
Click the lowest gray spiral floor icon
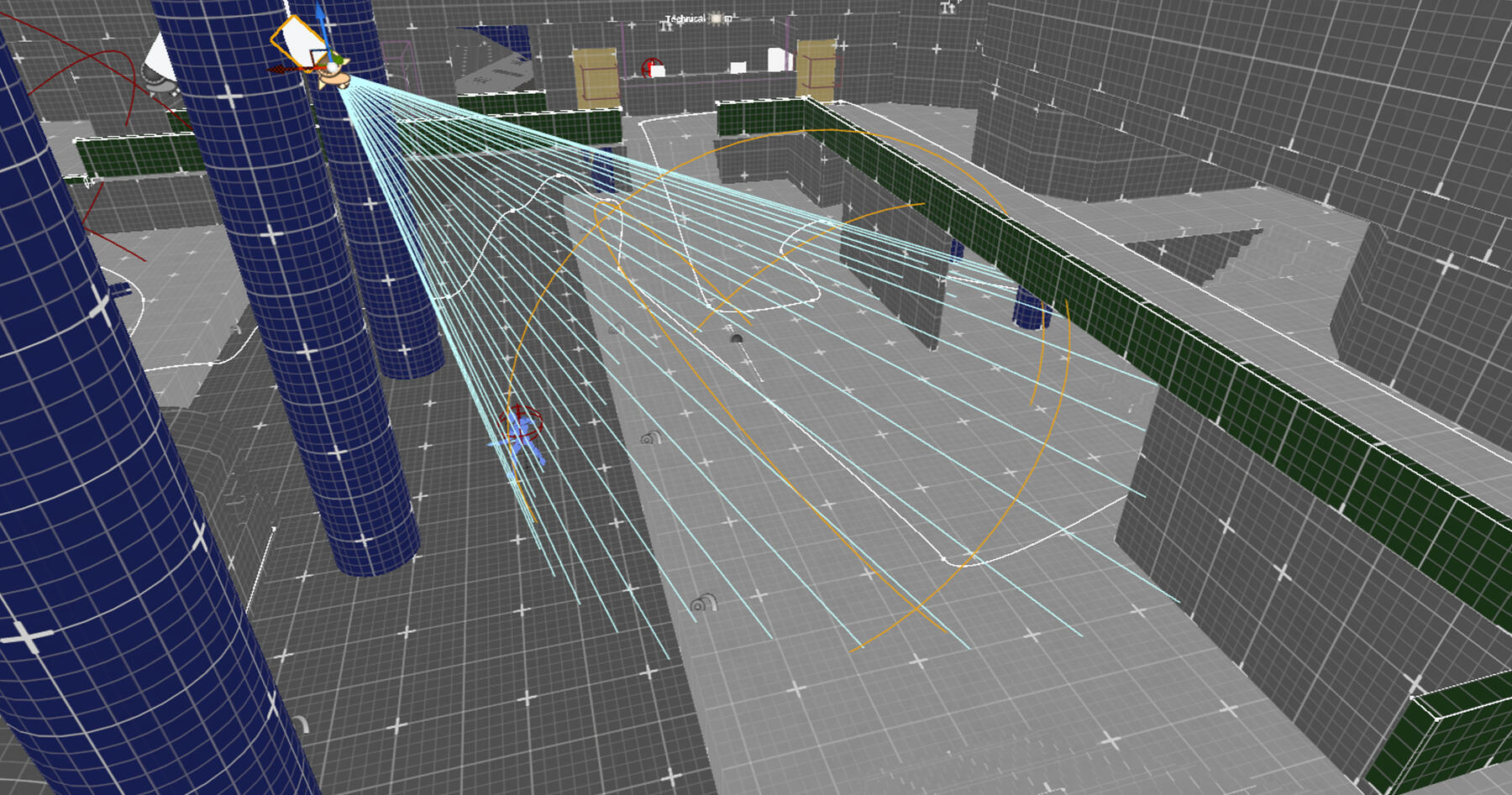702,603
